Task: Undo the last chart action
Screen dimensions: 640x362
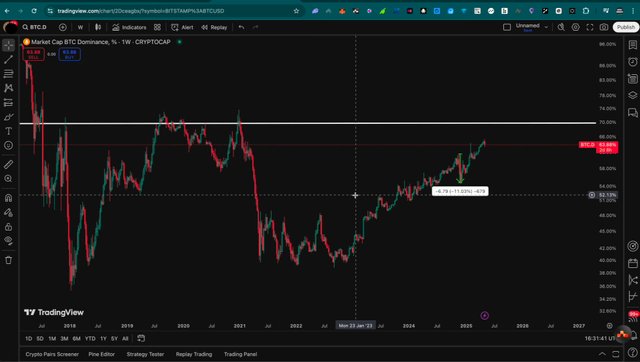Action: click(242, 27)
